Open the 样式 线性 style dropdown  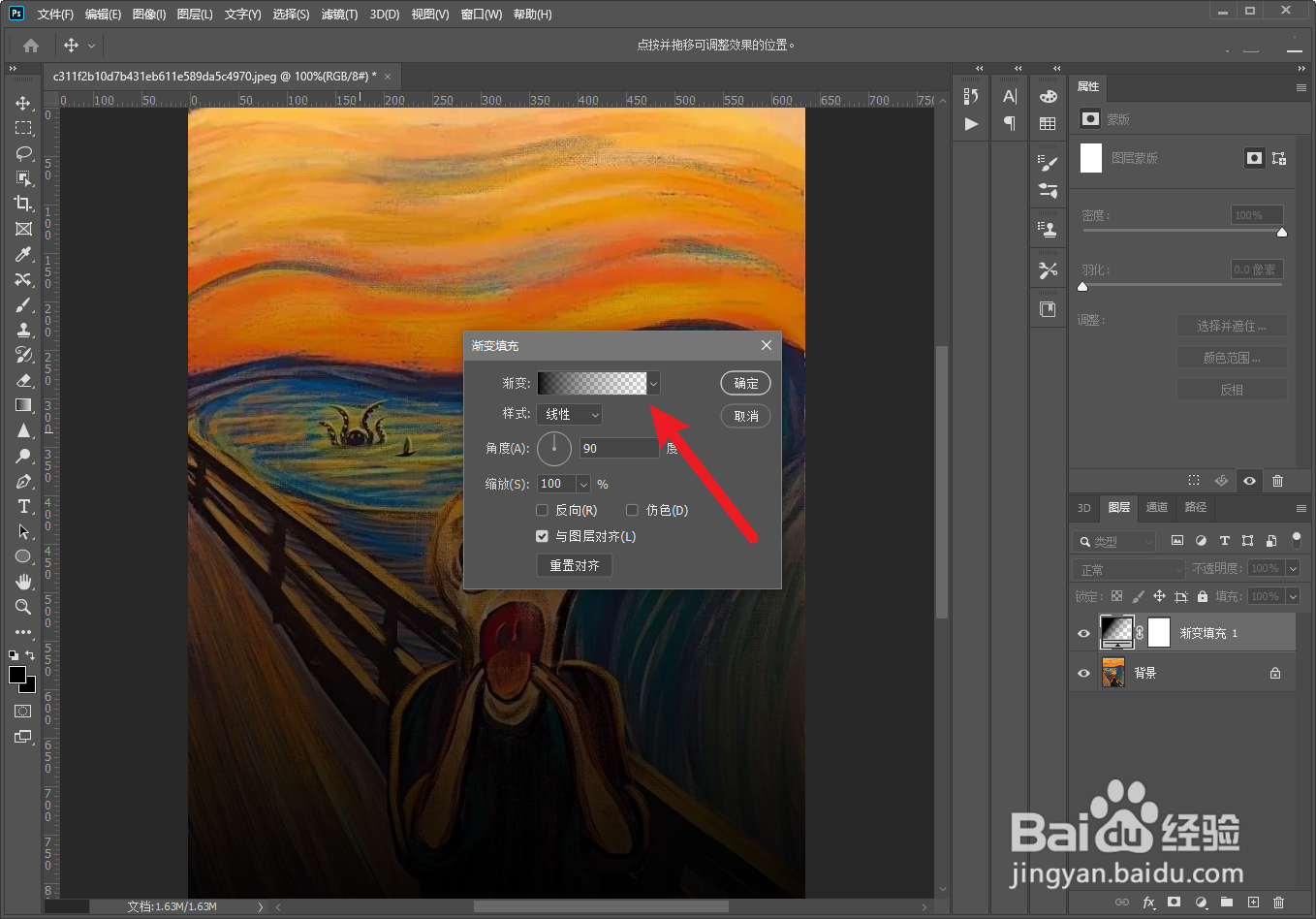tap(570, 414)
